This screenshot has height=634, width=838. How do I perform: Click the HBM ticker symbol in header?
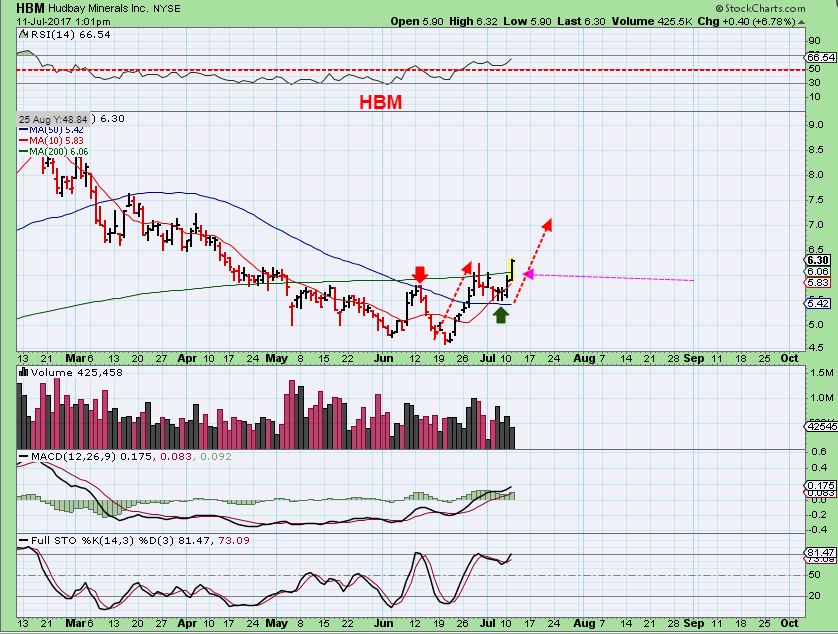click(30, 8)
